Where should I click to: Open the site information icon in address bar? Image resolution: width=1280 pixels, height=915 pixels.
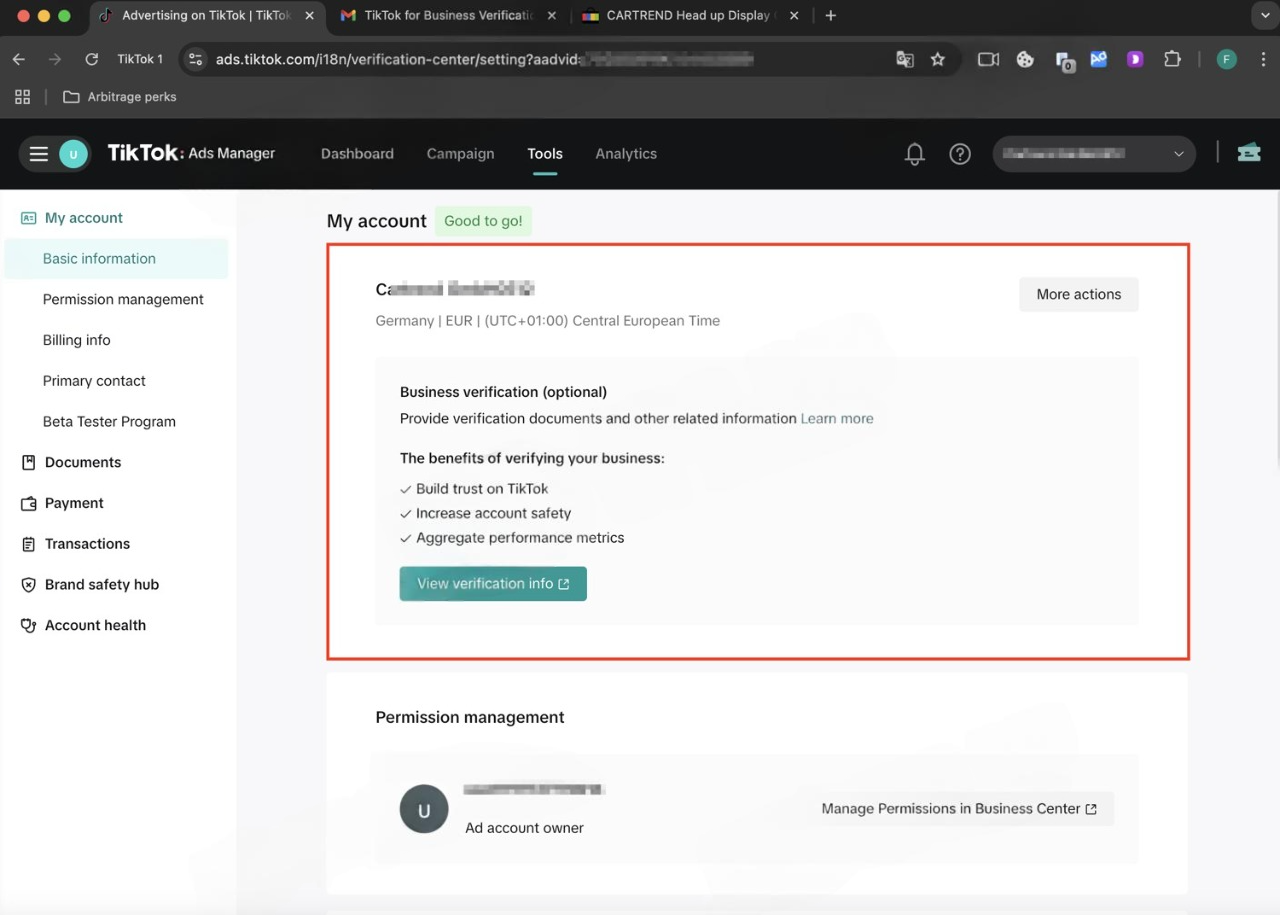pyautogui.click(x=196, y=59)
